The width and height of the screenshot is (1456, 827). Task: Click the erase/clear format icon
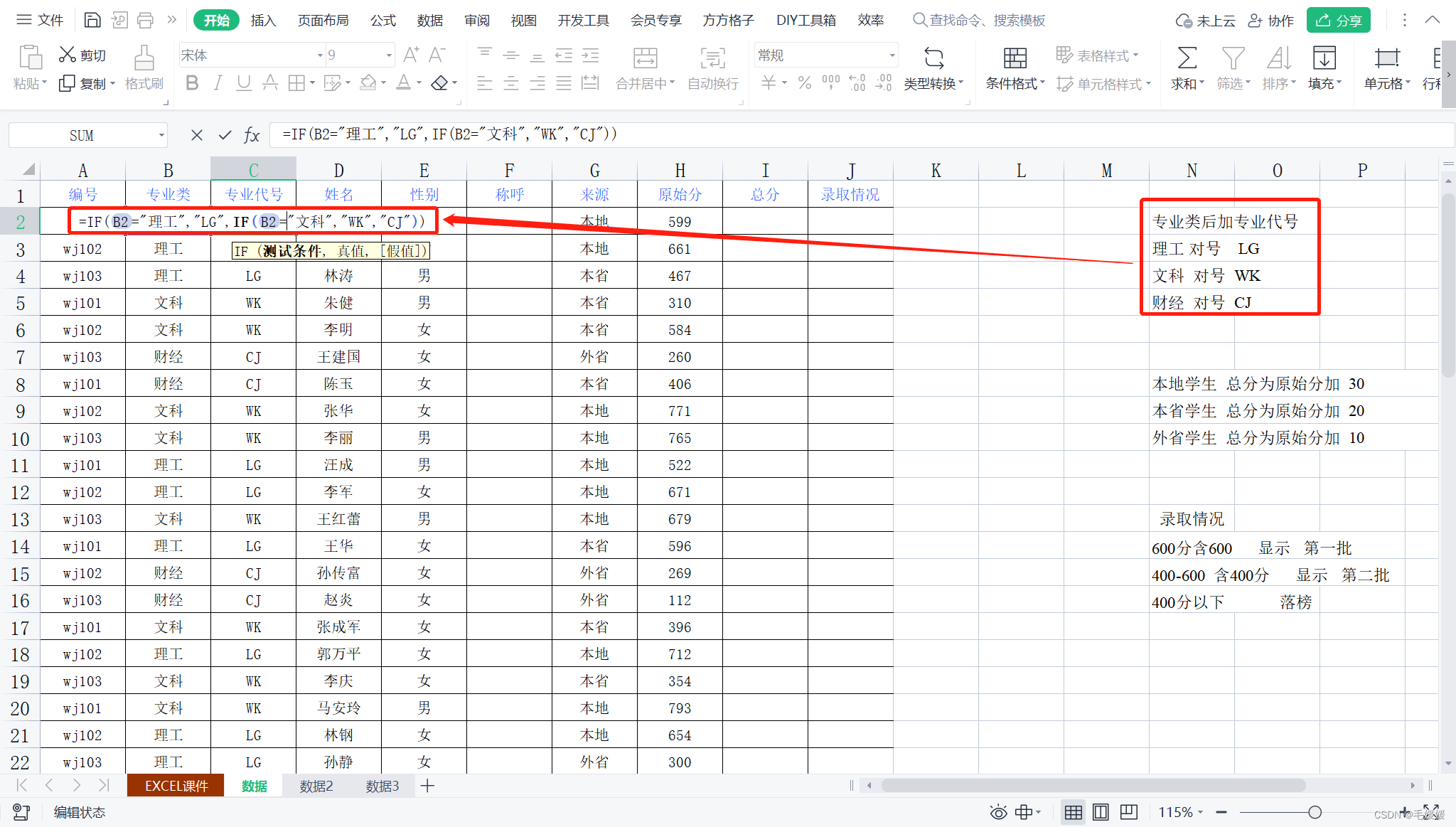439,83
